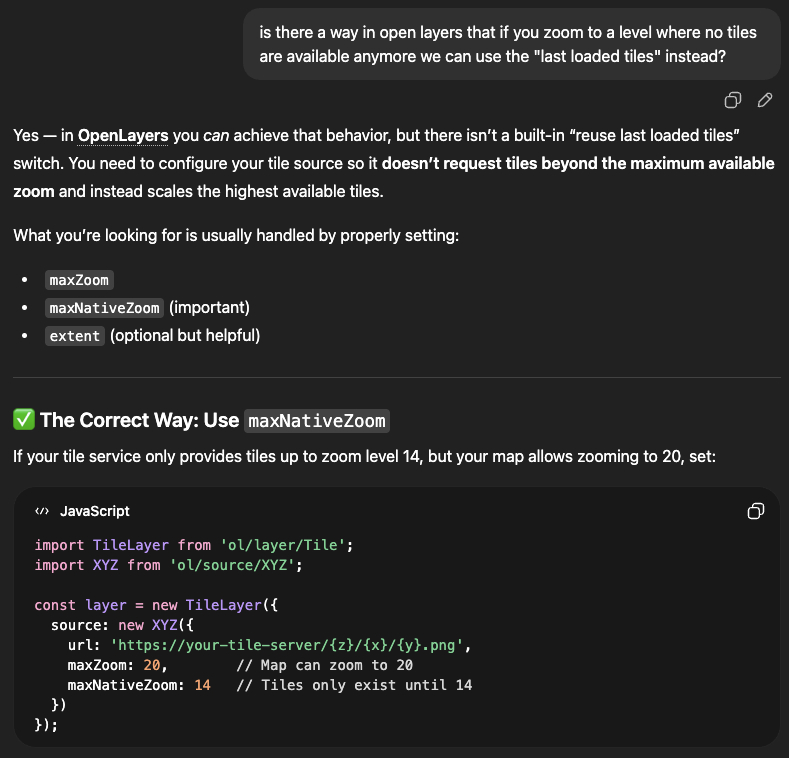Click the extent bullet code chip
The width and height of the screenshot is (789, 758).
pos(75,336)
